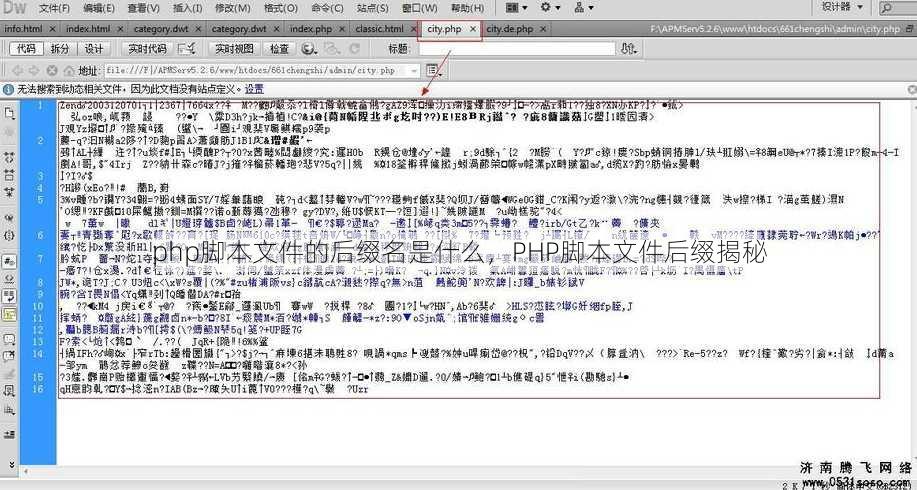Click the browser Forward arrow icon

34,70
